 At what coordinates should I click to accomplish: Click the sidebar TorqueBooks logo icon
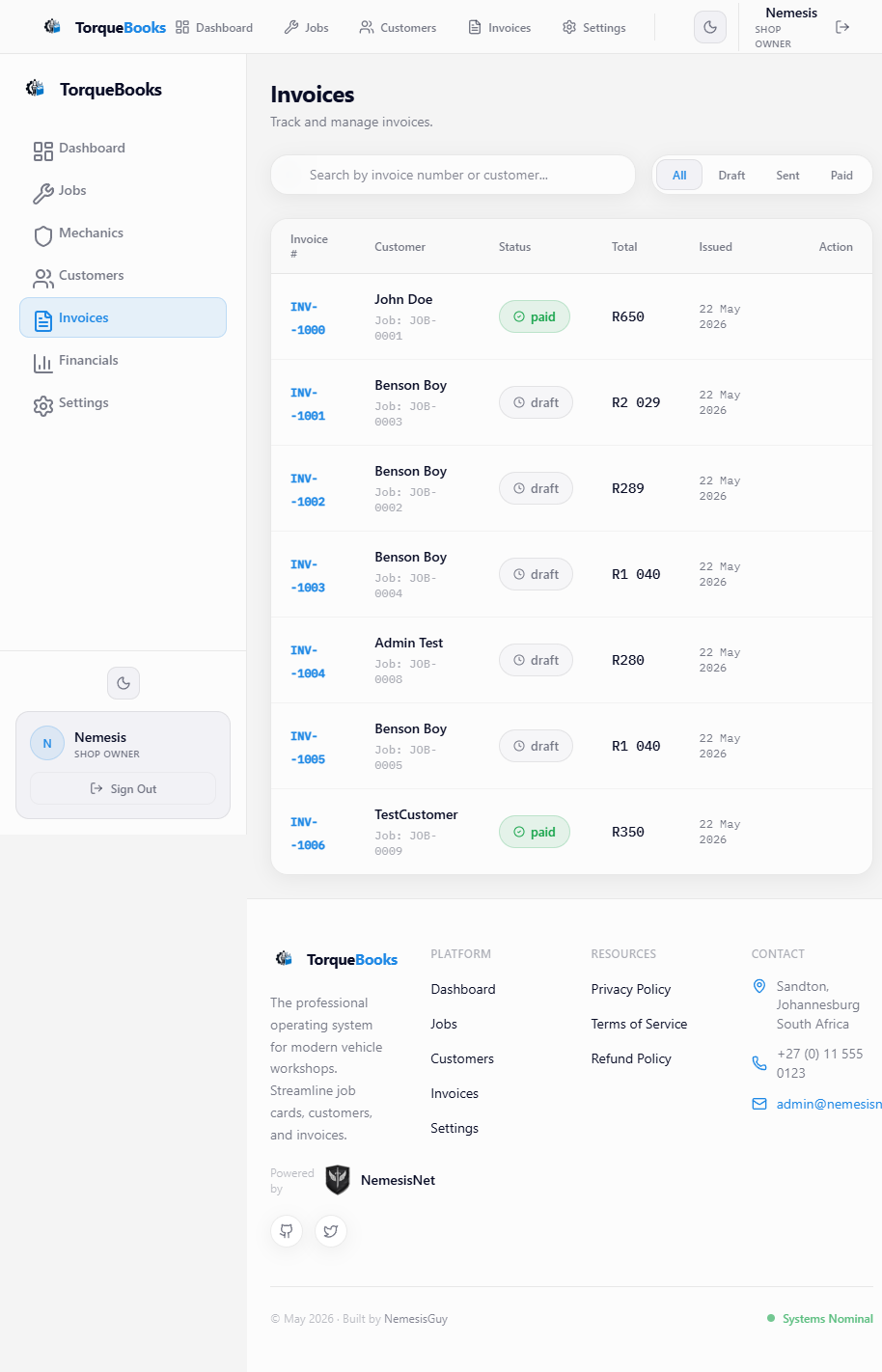click(x=36, y=89)
